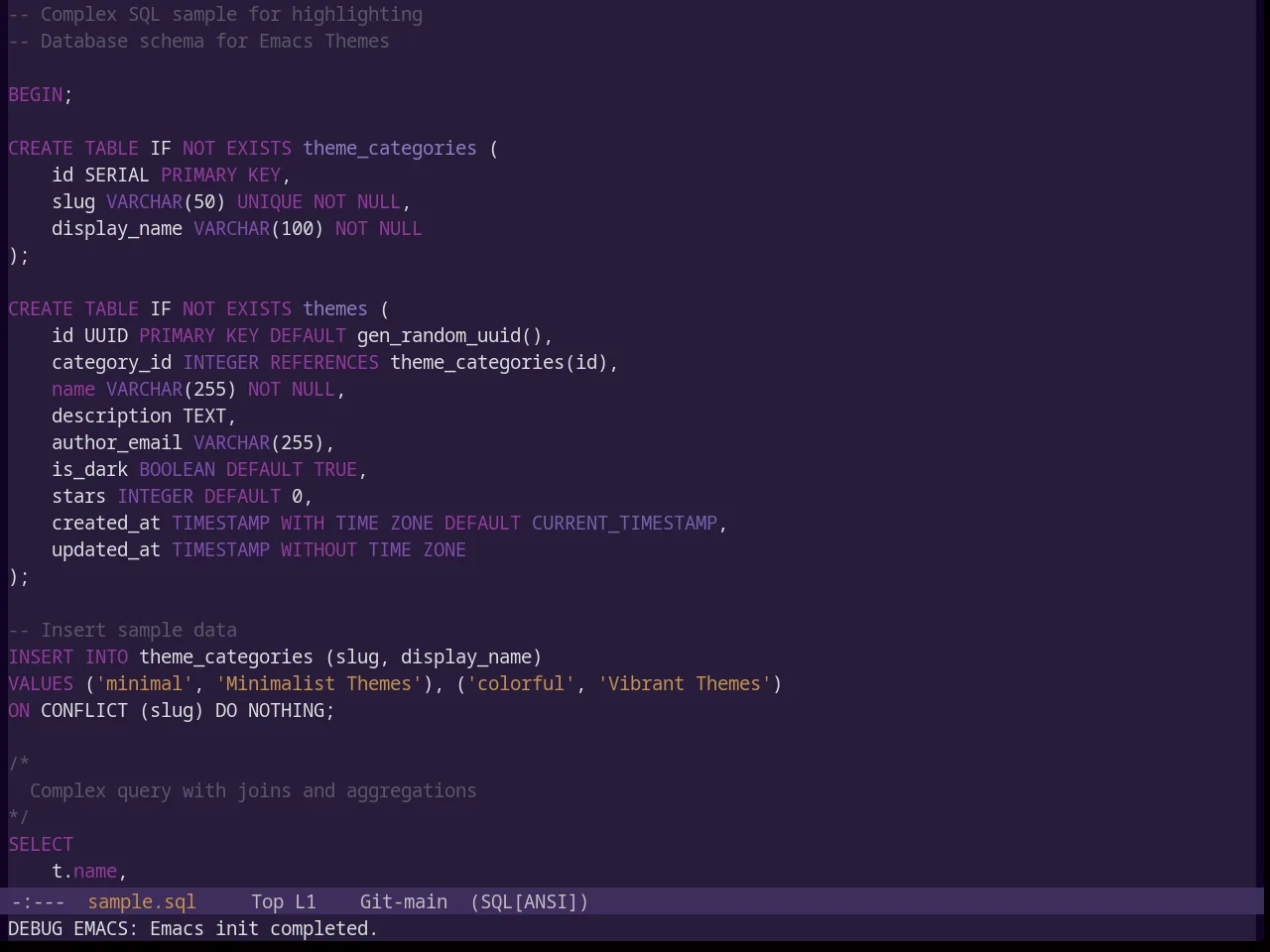The image size is (1270, 952).
Task: Click the -:--- buffer status flags
Action: point(38,901)
